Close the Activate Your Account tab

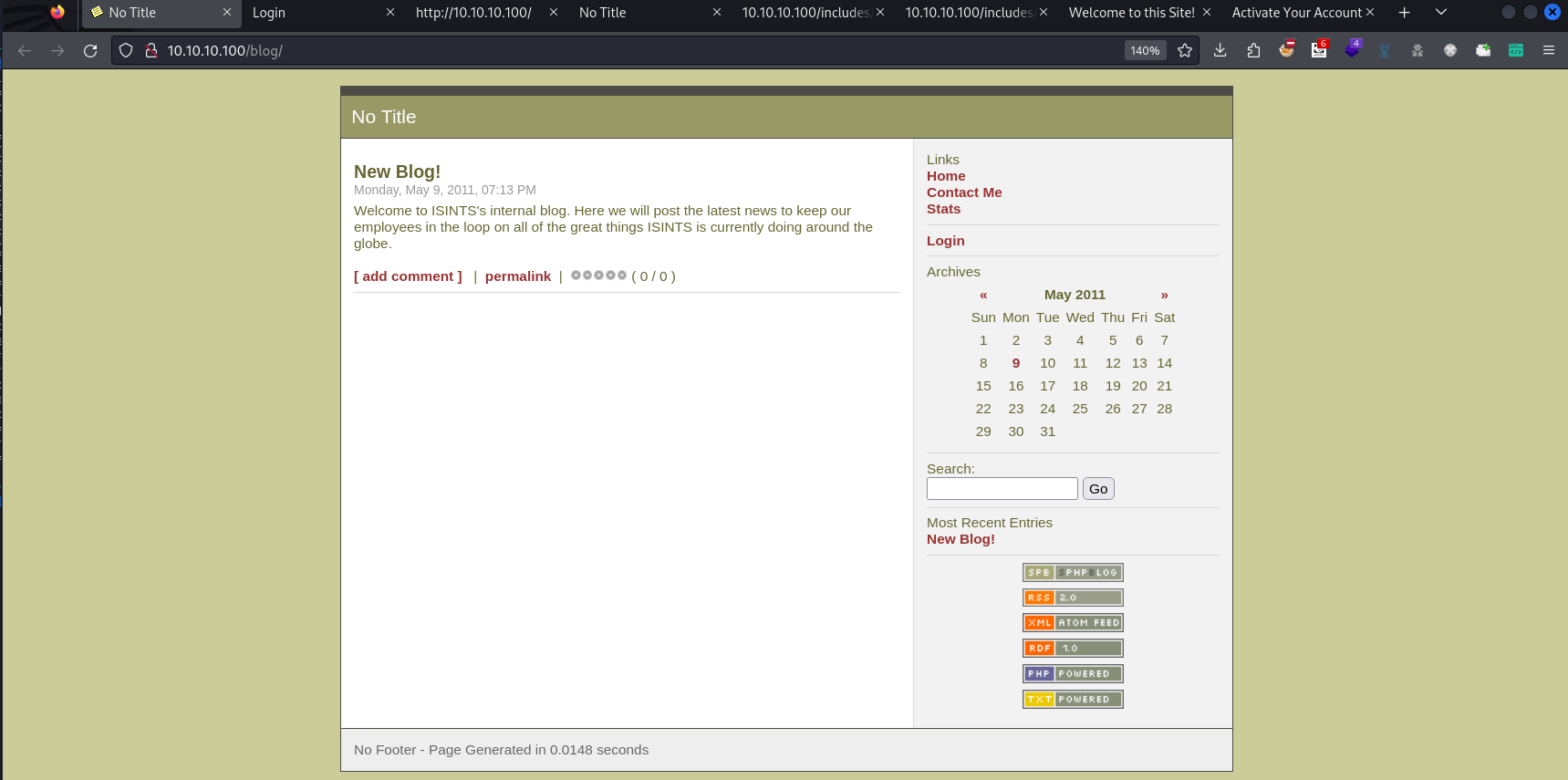pyautogui.click(x=1370, y=13)
